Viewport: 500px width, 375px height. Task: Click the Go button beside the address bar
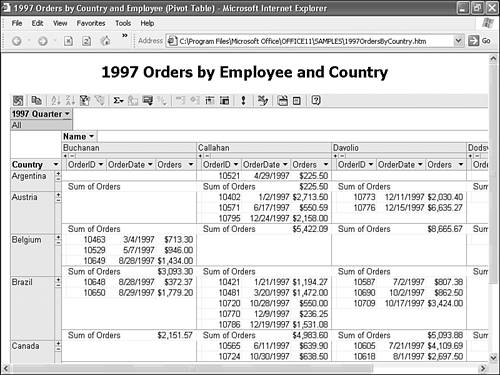point(479,41)
